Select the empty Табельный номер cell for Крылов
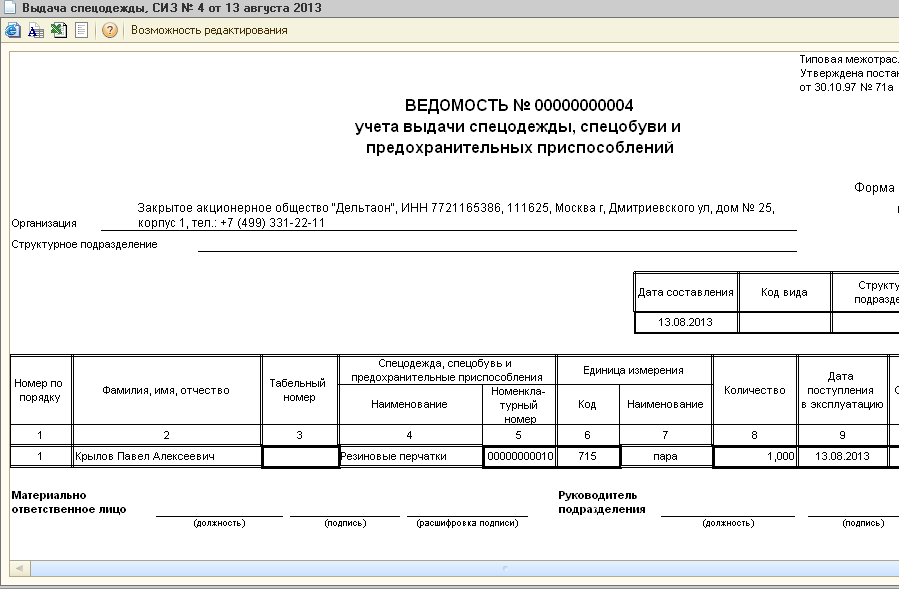The image size is (899, 589). pos(300,457)
